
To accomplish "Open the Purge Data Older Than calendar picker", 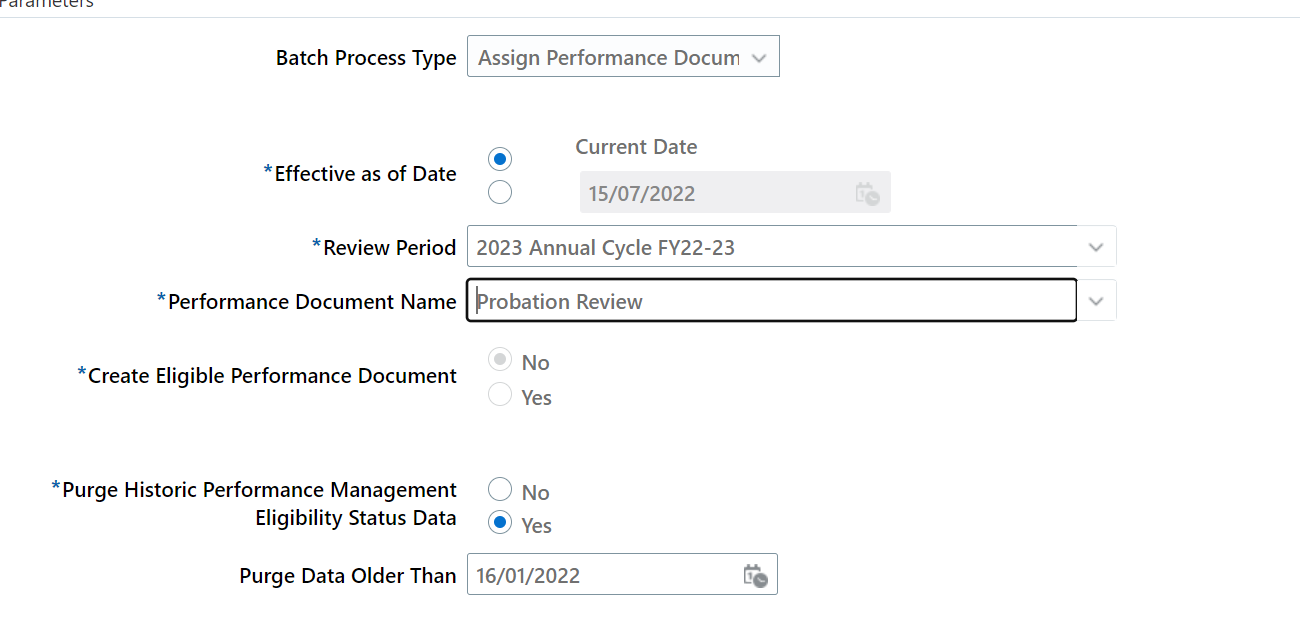I will (x=755, y=574).
